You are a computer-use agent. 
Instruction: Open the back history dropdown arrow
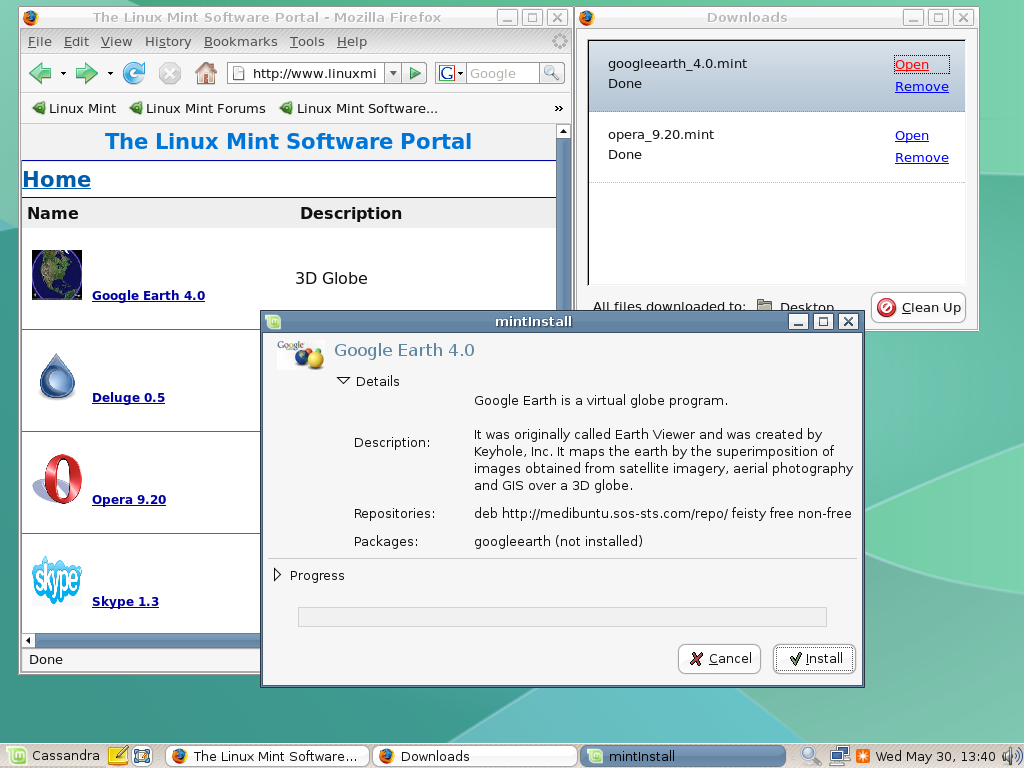click(x=63, y=73)
